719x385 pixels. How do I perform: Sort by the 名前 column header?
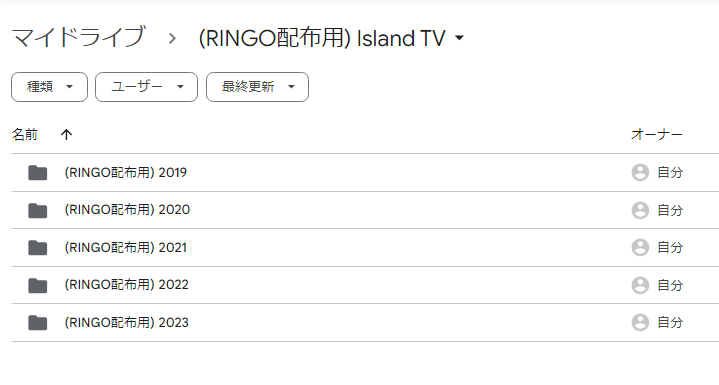pyautogui.click(x=25, y=135)
